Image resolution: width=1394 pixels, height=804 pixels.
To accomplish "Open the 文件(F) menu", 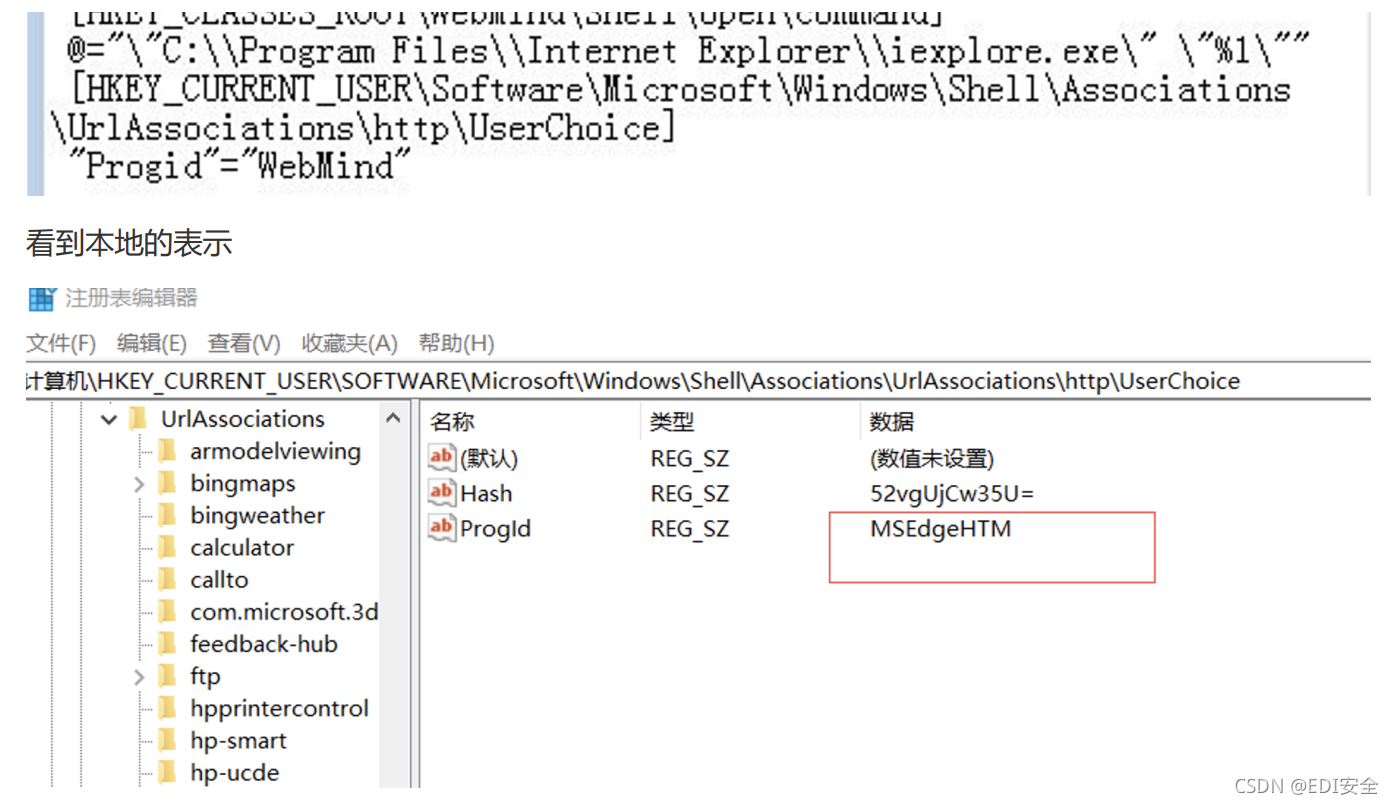I will pyautogui.click(x=61, y=343).
